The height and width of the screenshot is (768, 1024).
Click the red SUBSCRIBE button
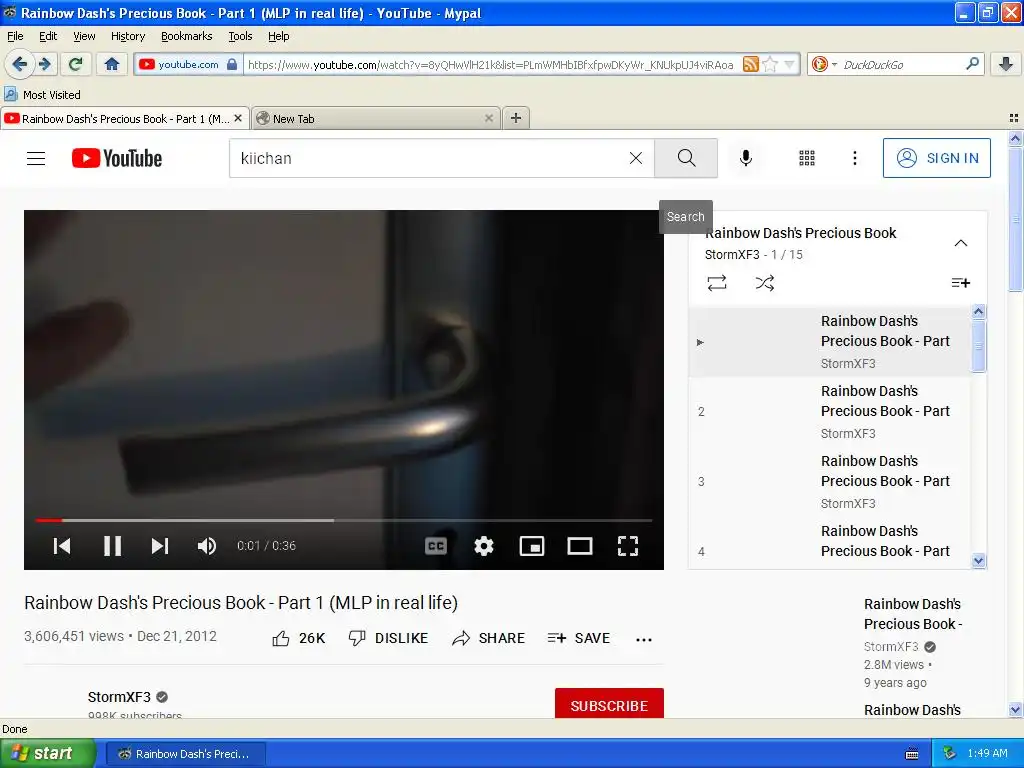609,704
